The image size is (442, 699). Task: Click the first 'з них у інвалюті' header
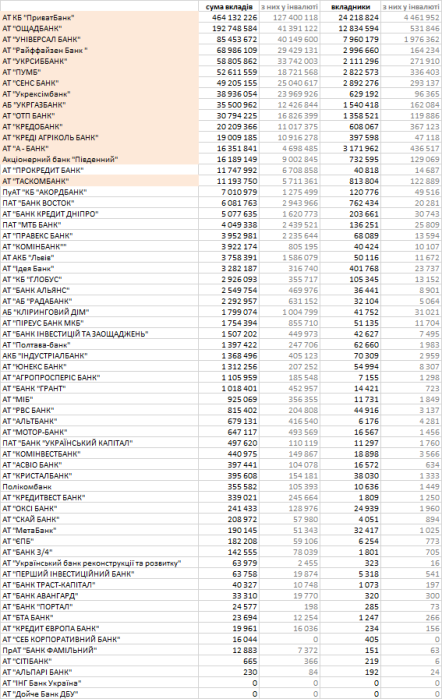click(x=289, y=7)
